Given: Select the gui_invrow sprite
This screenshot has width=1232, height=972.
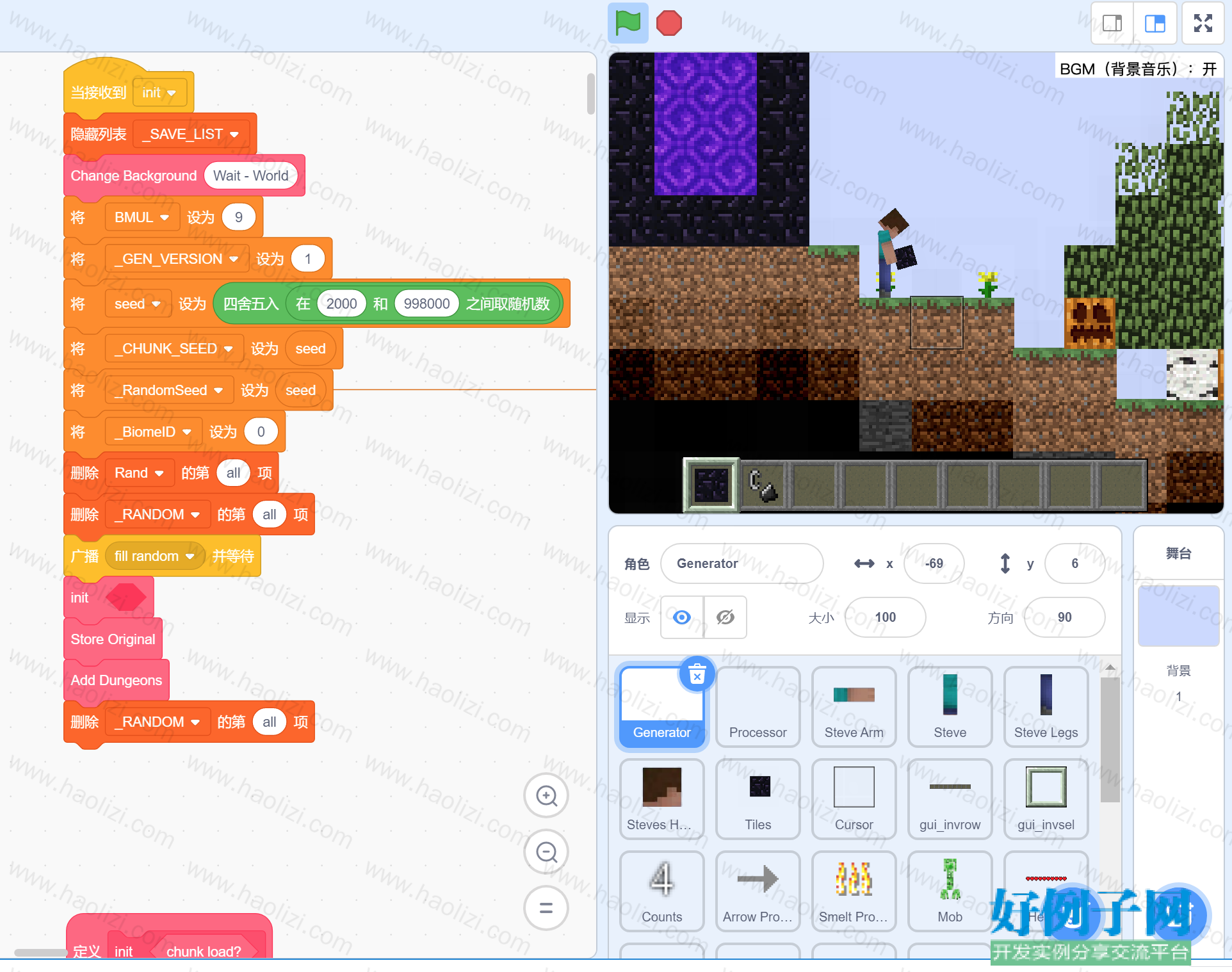Looking at the screenshot, I should [x=950, y=798].
